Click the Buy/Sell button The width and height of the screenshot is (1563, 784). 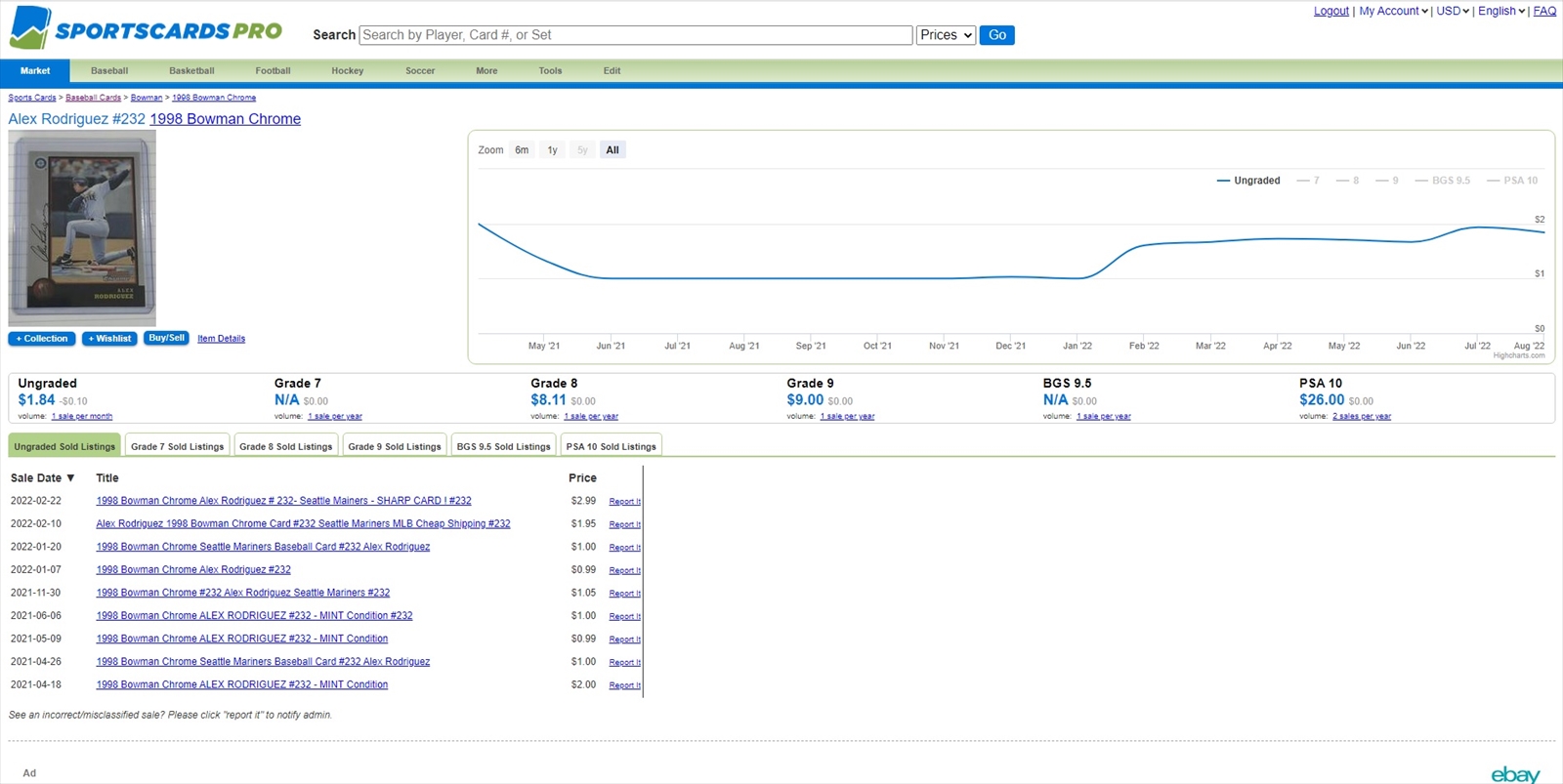click(x=166, y=338)
